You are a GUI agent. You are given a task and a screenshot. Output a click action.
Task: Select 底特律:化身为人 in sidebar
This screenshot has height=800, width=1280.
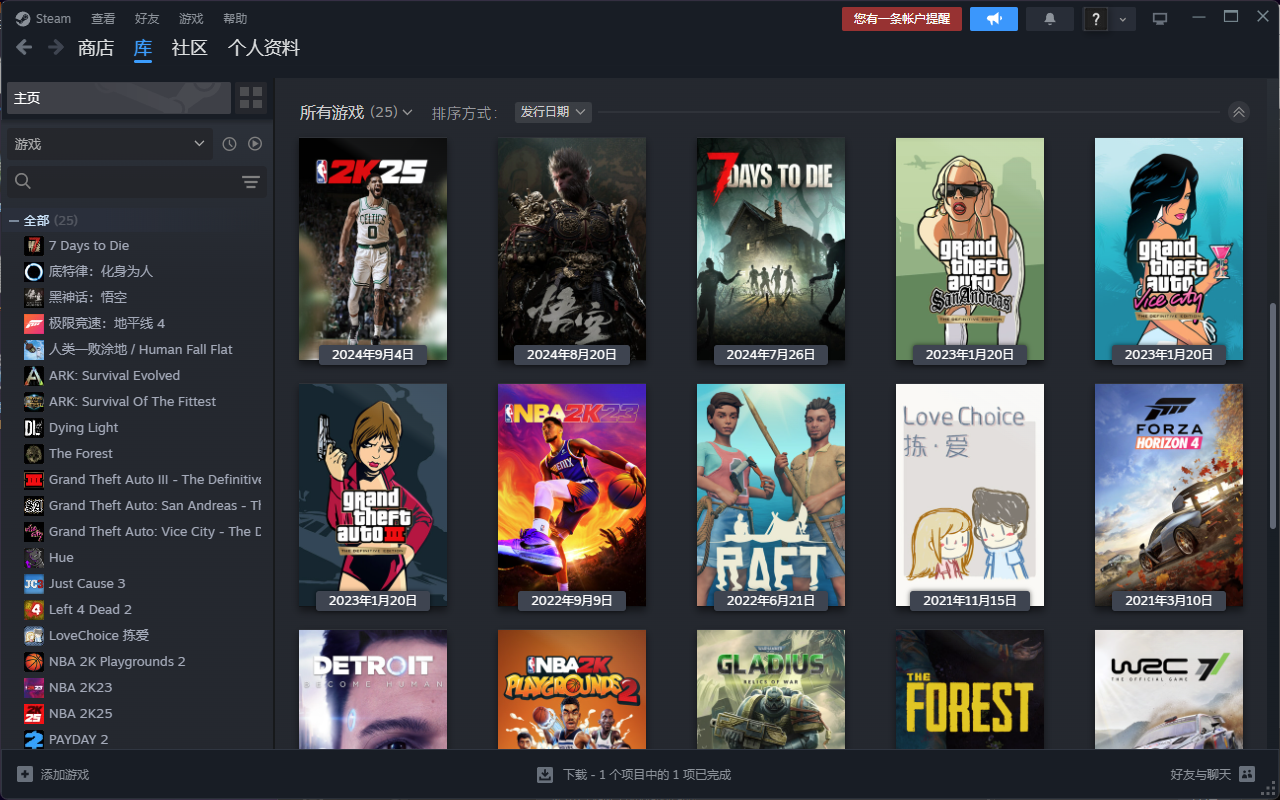pyautogui.click(x=101, y=271)
